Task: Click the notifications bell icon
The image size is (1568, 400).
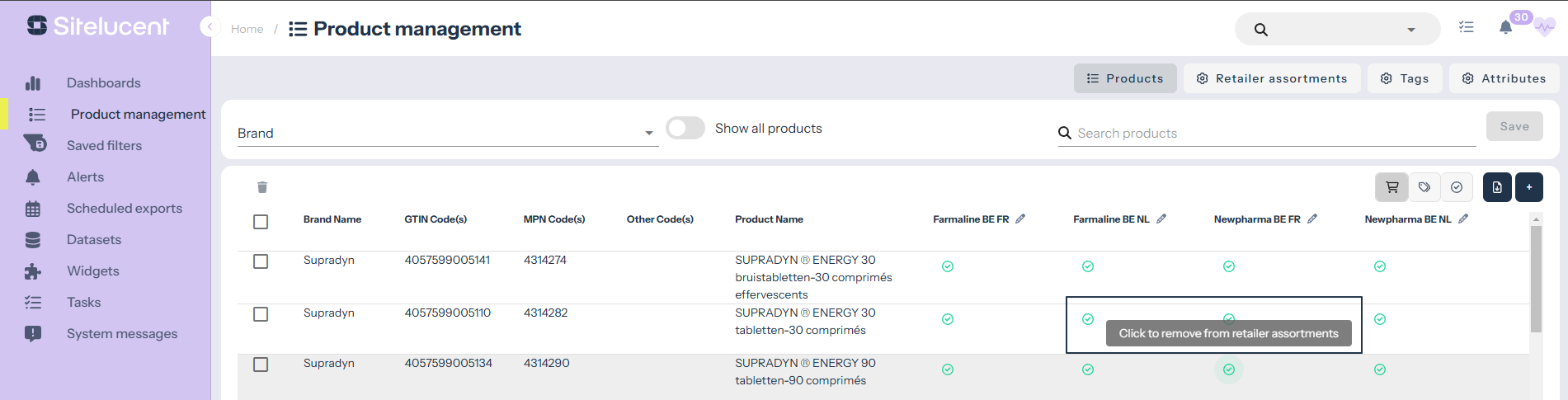Action: coord(1505,27)
